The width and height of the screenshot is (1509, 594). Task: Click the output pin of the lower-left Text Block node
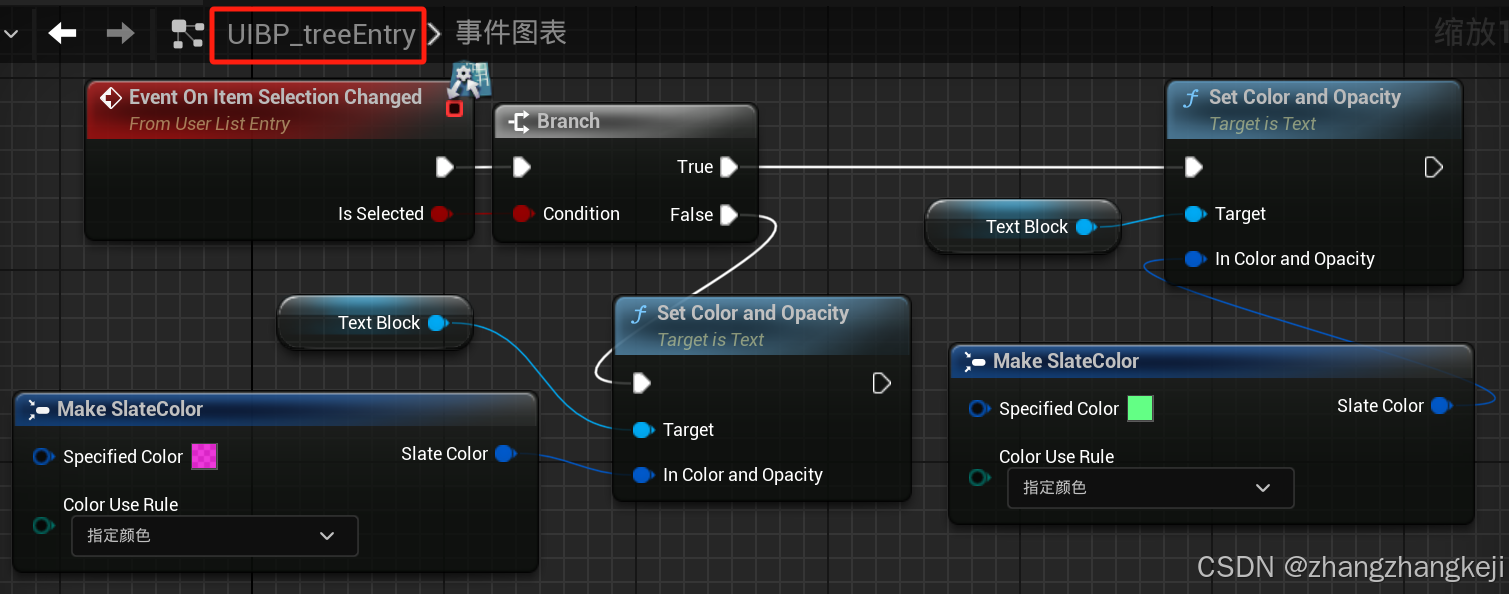point(437,322)
